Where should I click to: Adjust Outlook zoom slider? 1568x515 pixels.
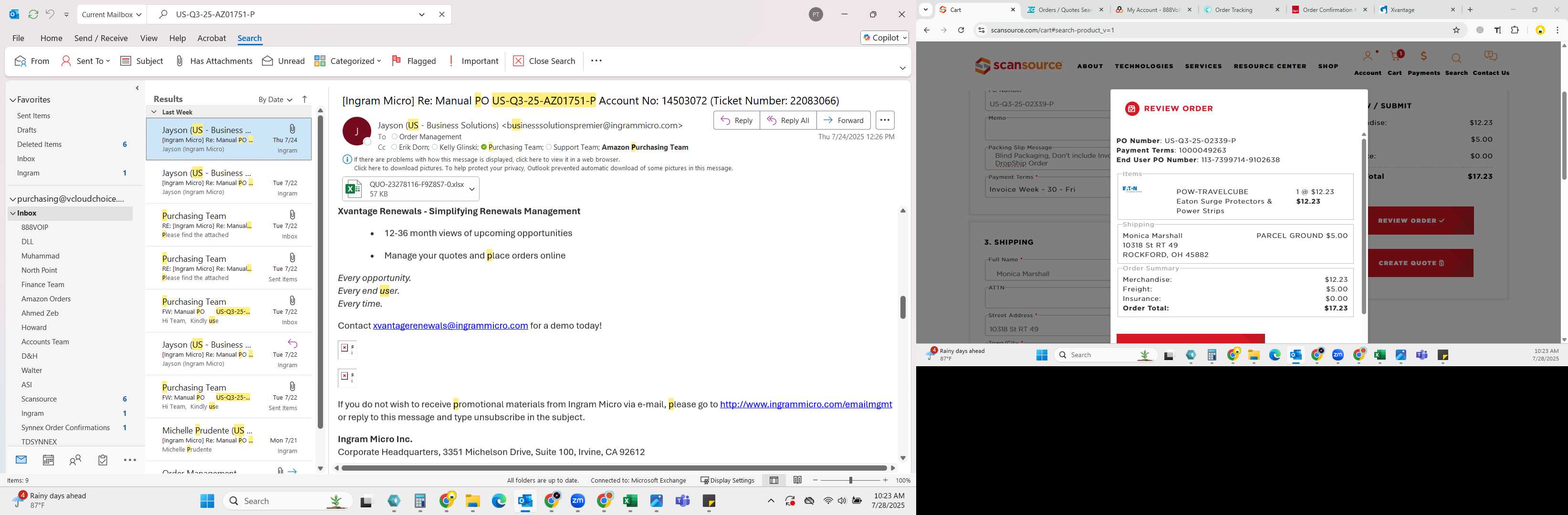pos(850,480)
